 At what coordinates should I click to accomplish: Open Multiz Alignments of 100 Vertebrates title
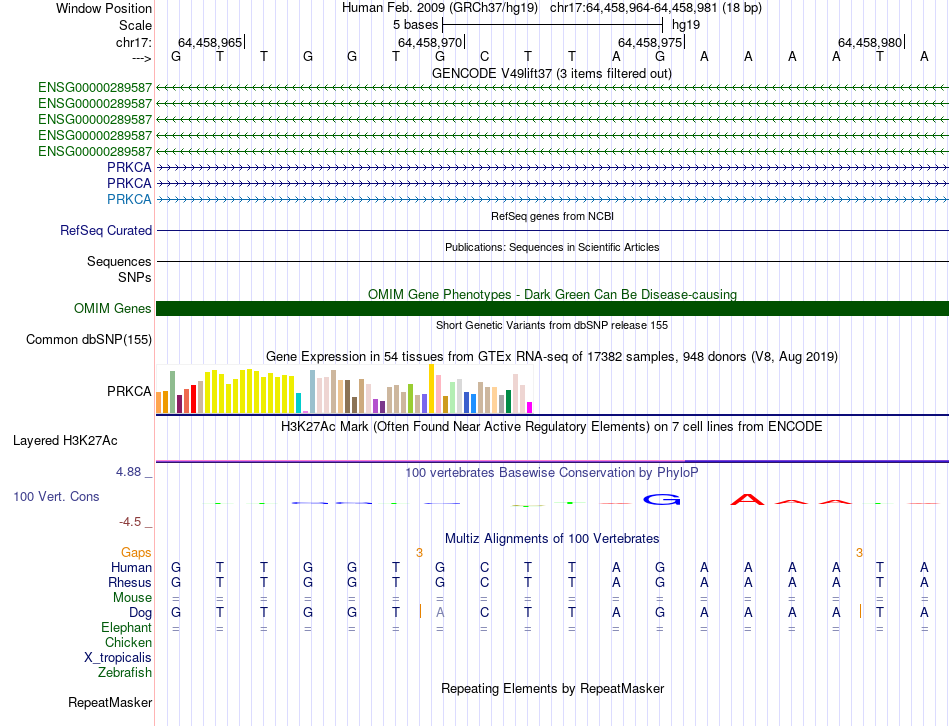coord(552,539)
